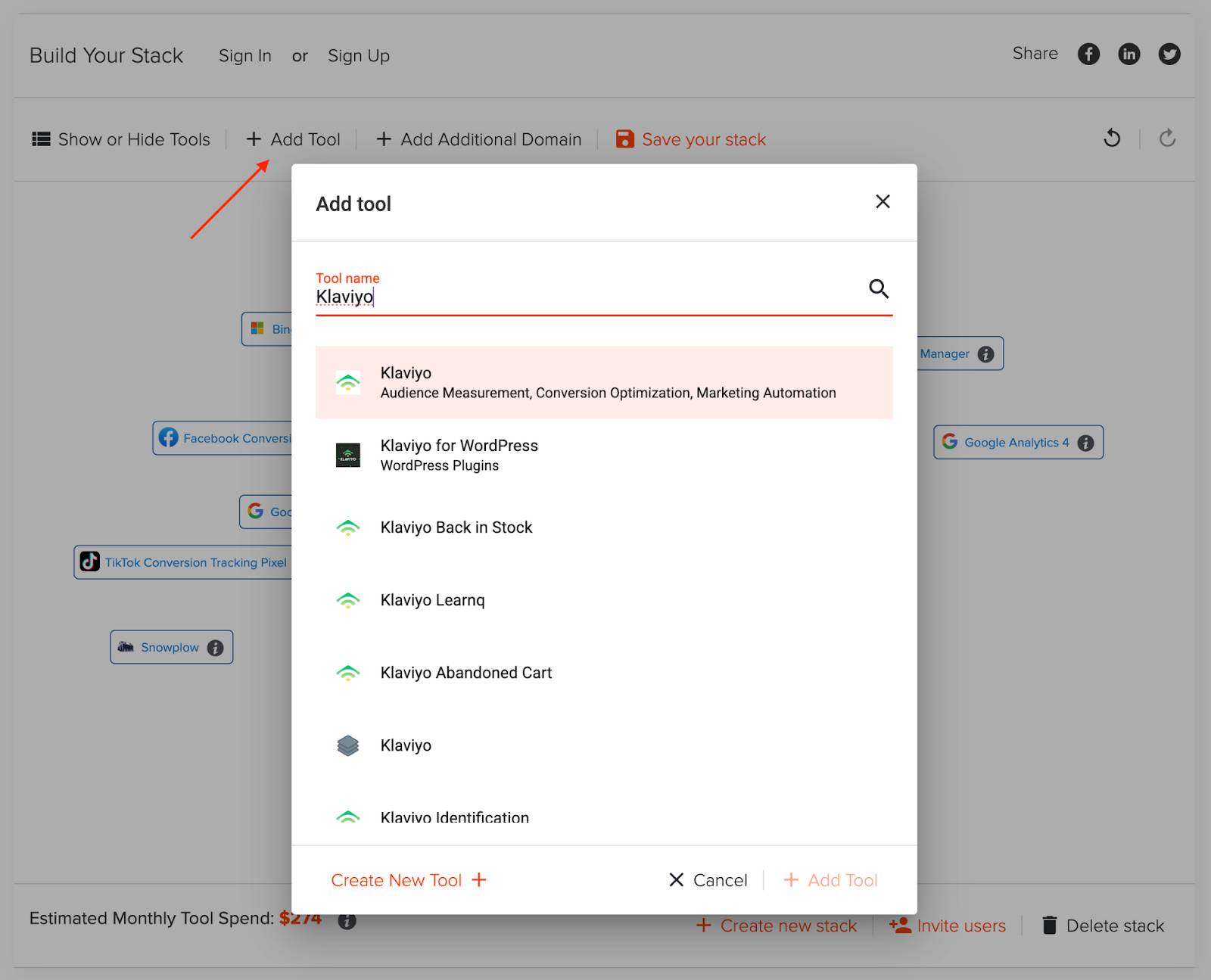The height and width of the screenshot is (980, 1211).
Task: Click Create New Tool link
Action: coord(408,880)
